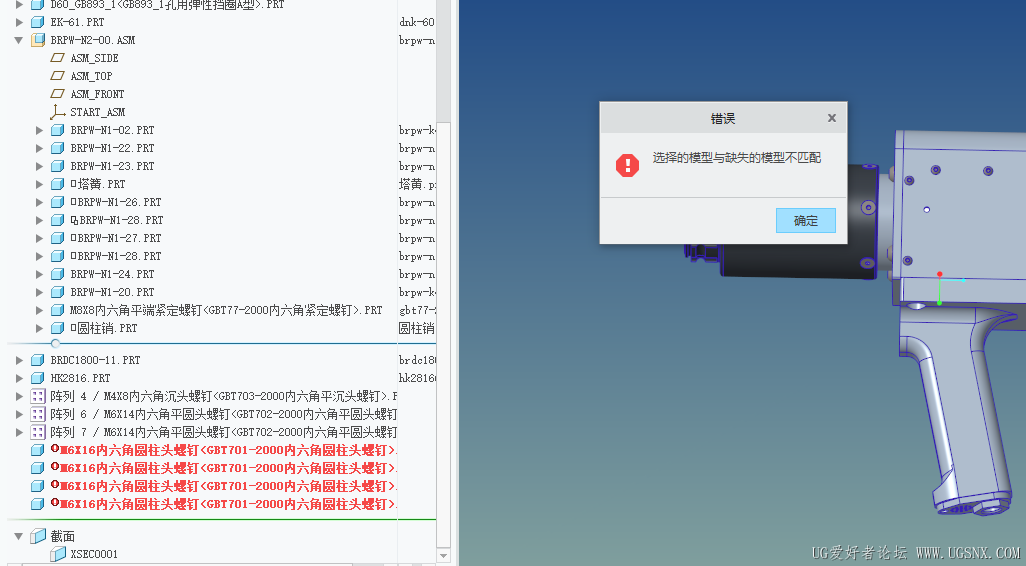Viewport: 1026px width, 566px height.
Task: Click the BRDC1800-11.PRT part icon
Action: click(38, 361)
